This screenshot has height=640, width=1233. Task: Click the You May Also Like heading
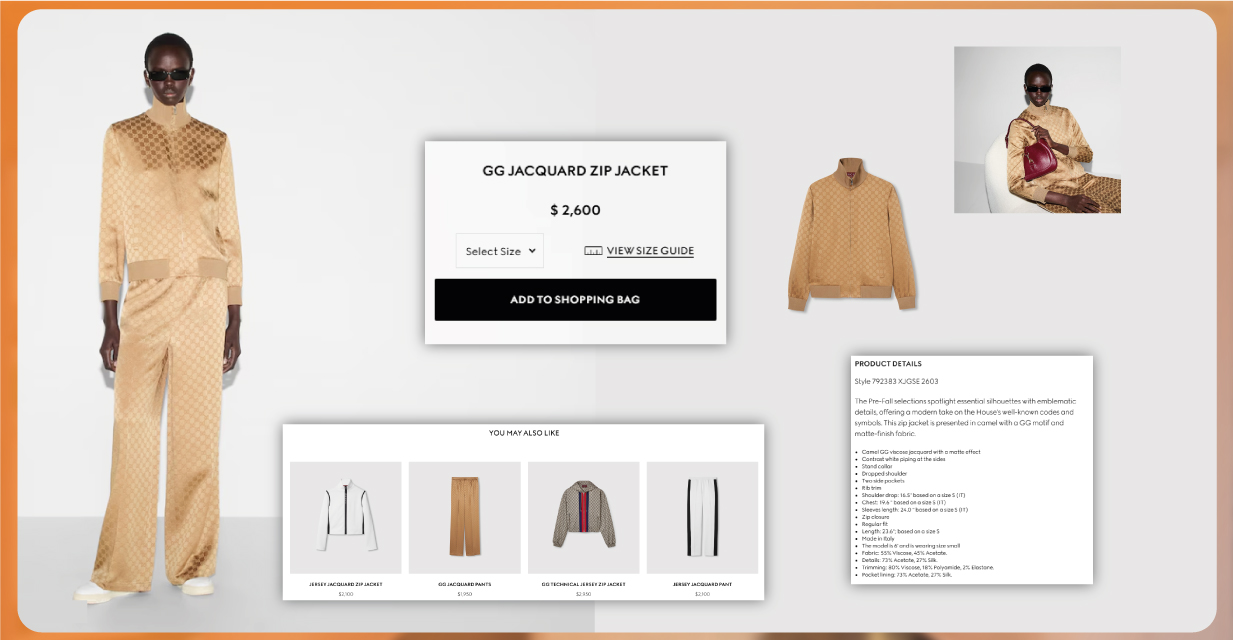(524, 434)
